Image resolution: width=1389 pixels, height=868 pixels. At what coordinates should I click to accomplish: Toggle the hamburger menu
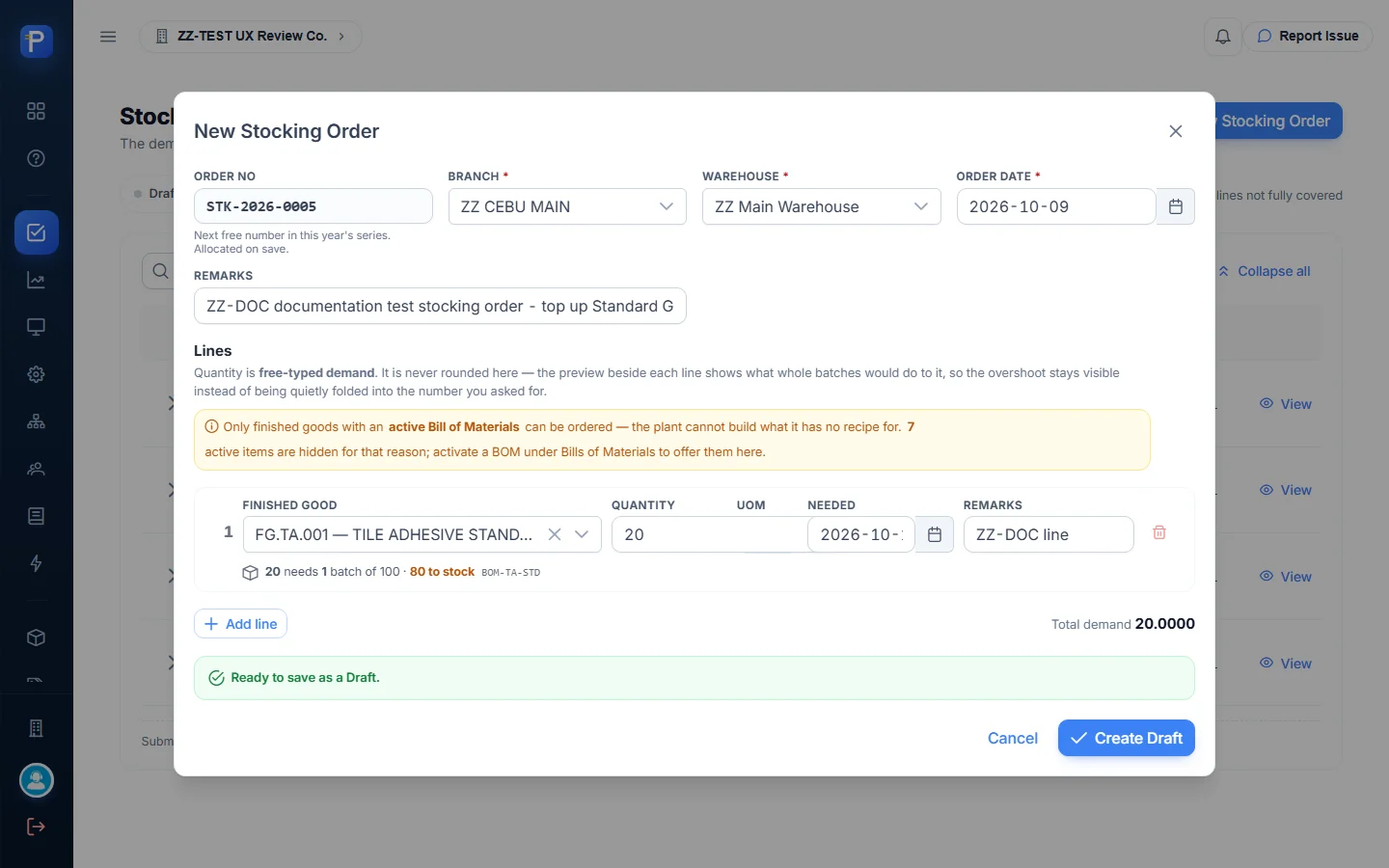pyautogui.click(x=108, y=37)
